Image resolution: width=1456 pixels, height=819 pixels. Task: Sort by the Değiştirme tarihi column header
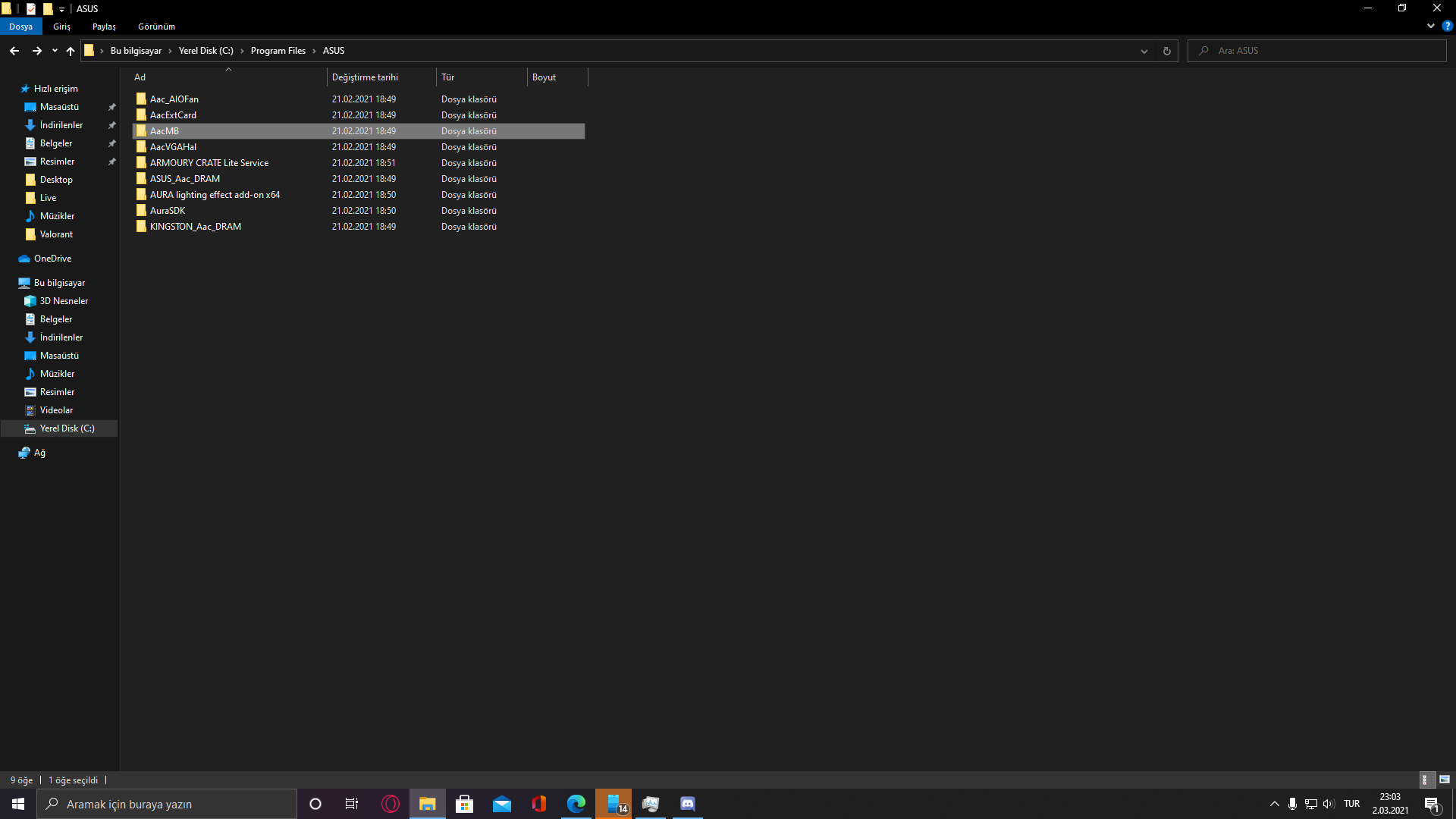[x=365, y=77]
